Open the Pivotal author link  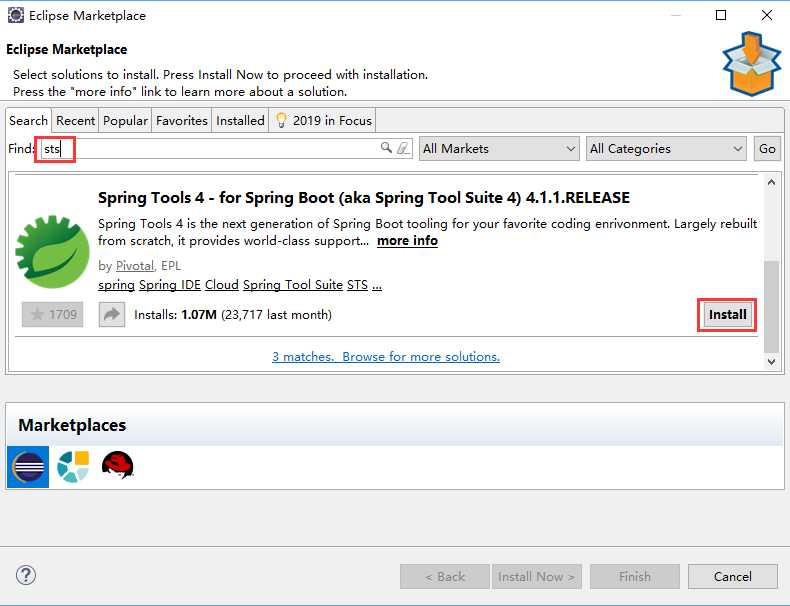(x=135, y=265)
